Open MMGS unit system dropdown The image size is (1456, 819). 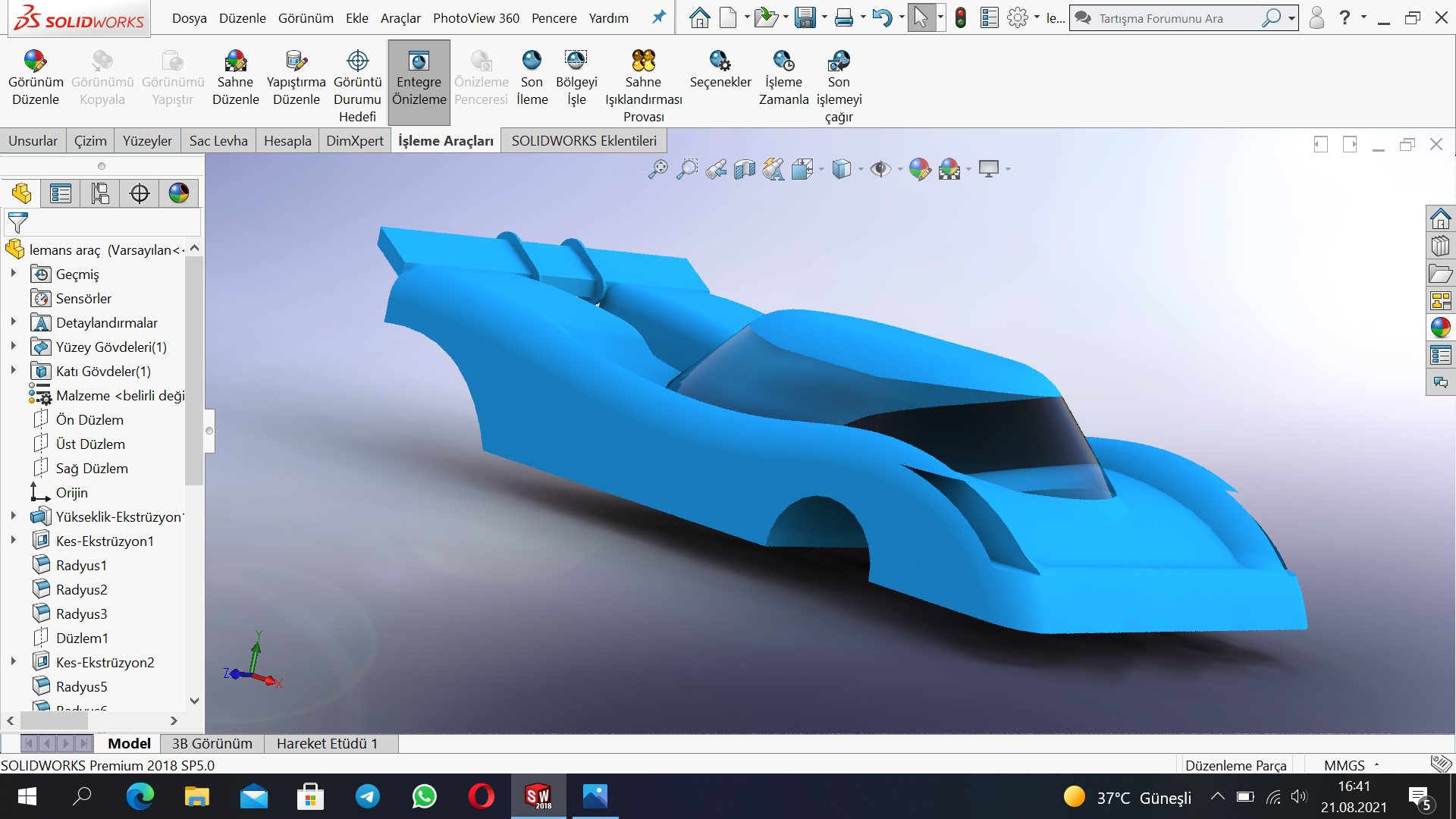(1351, 765)
